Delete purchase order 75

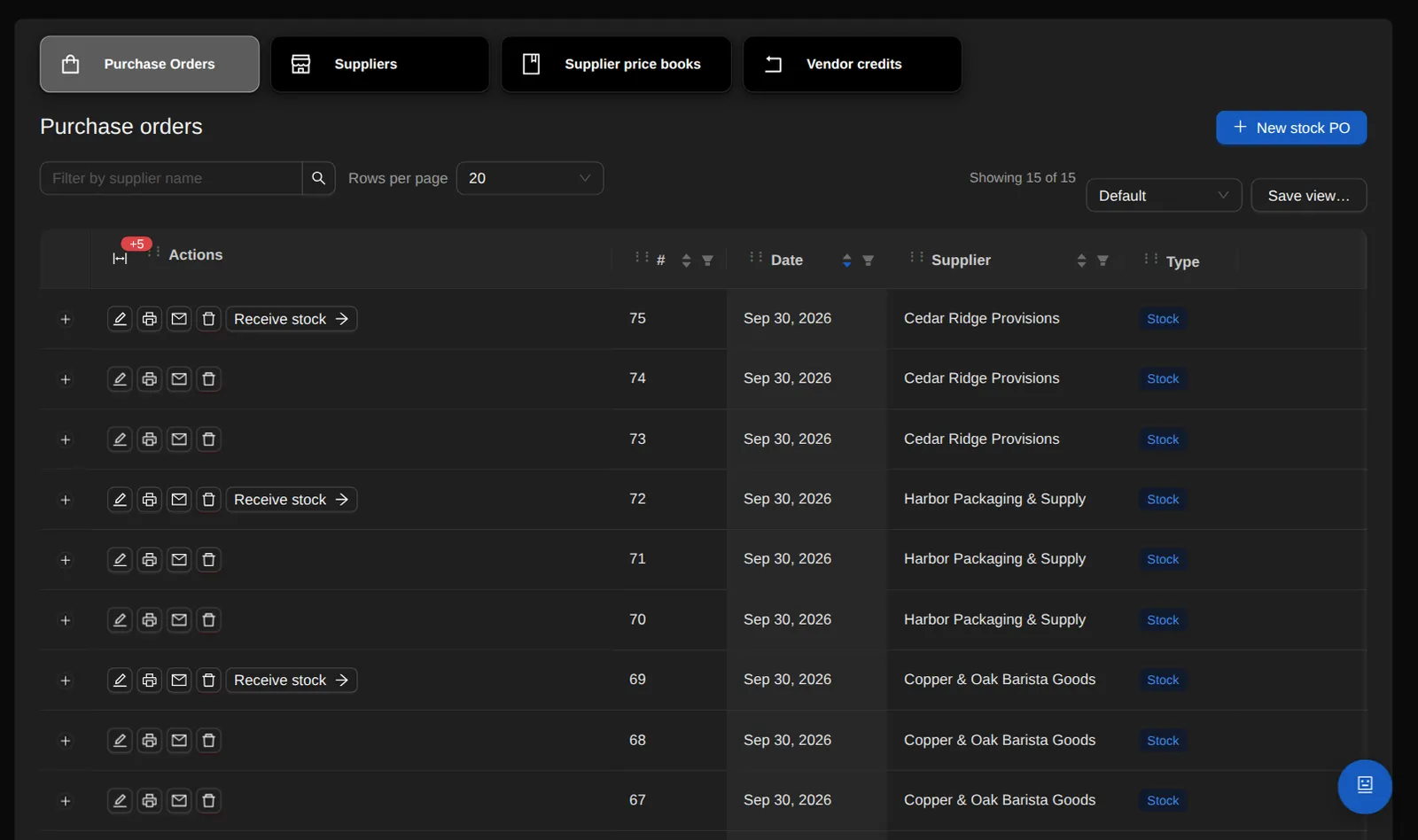pos(209,319)
